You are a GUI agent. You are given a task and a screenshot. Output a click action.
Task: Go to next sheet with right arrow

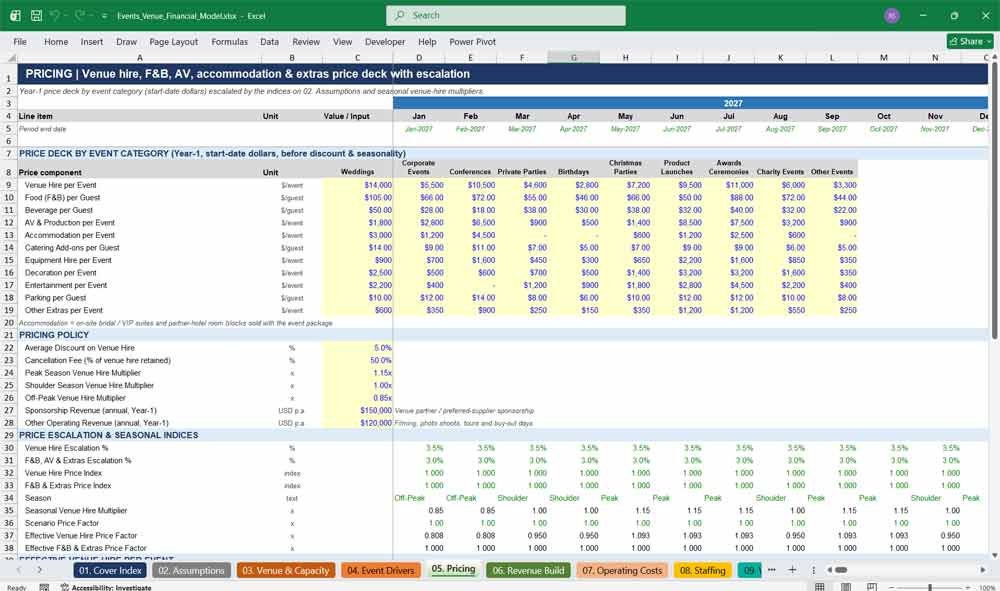coord(40,570)
